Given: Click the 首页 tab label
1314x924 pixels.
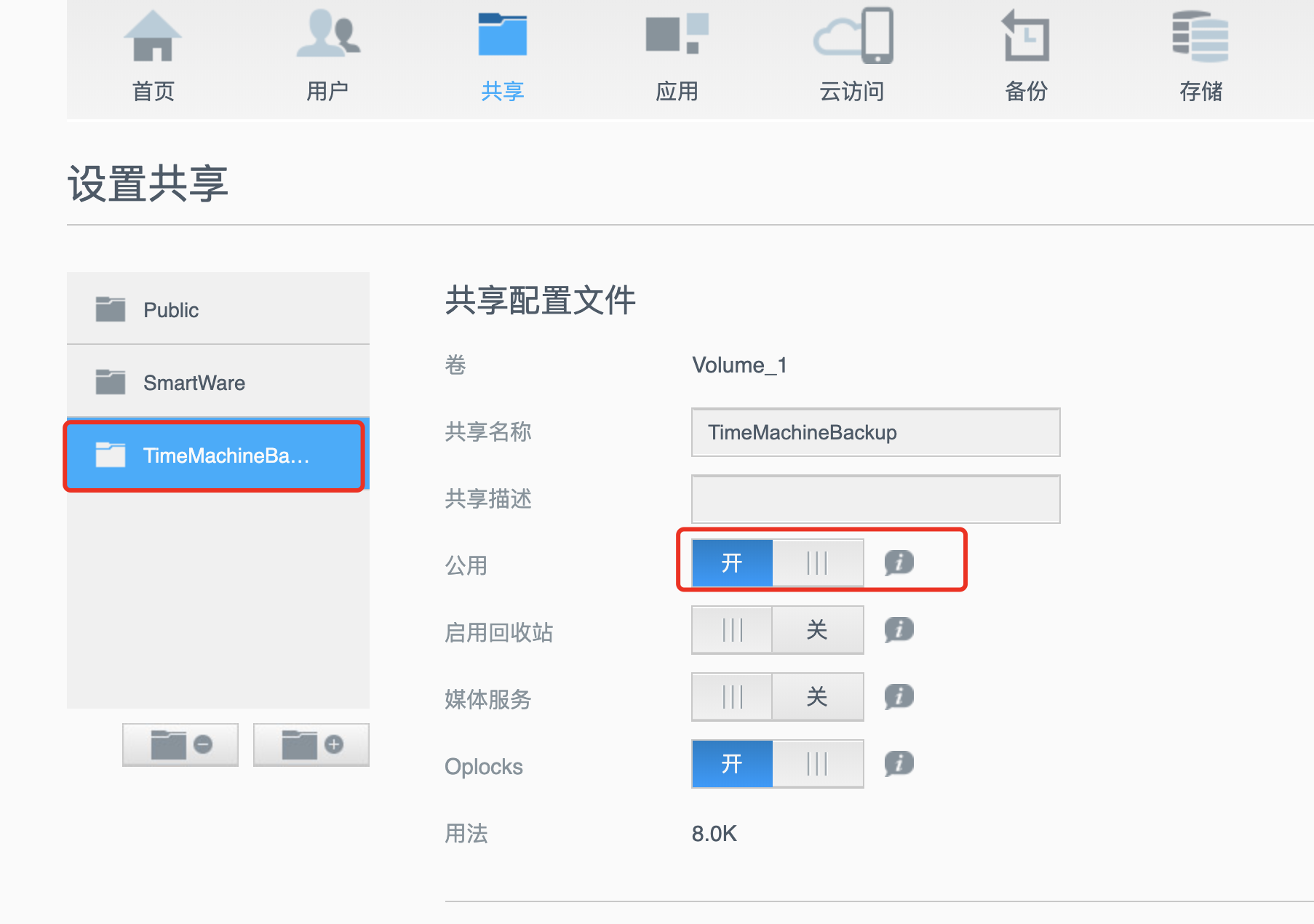Looking at the screenshot, I should pos(154,92).
